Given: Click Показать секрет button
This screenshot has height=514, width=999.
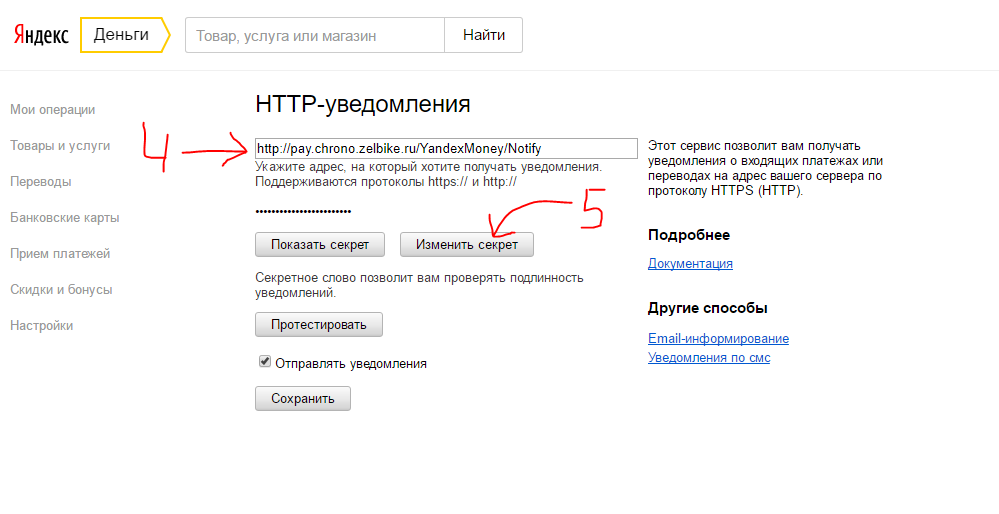Looking at the screenshot, I should coord(320,245).
